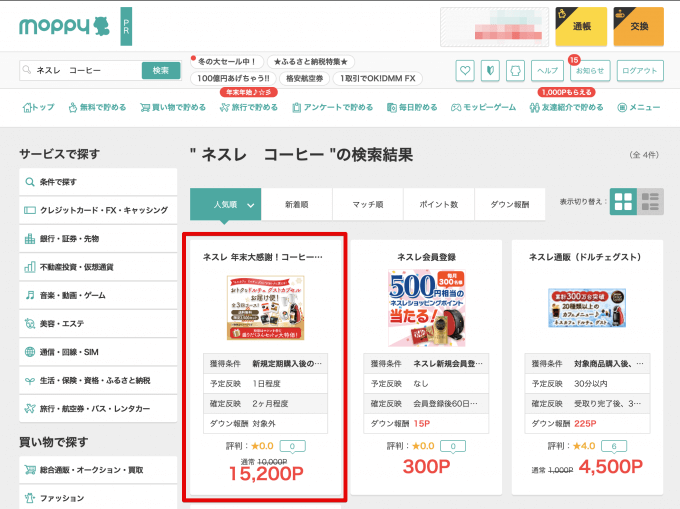Select ファッション category
The height and width of the screenshot is (509, 680).
pyautogui.click(x=98, y=498)
